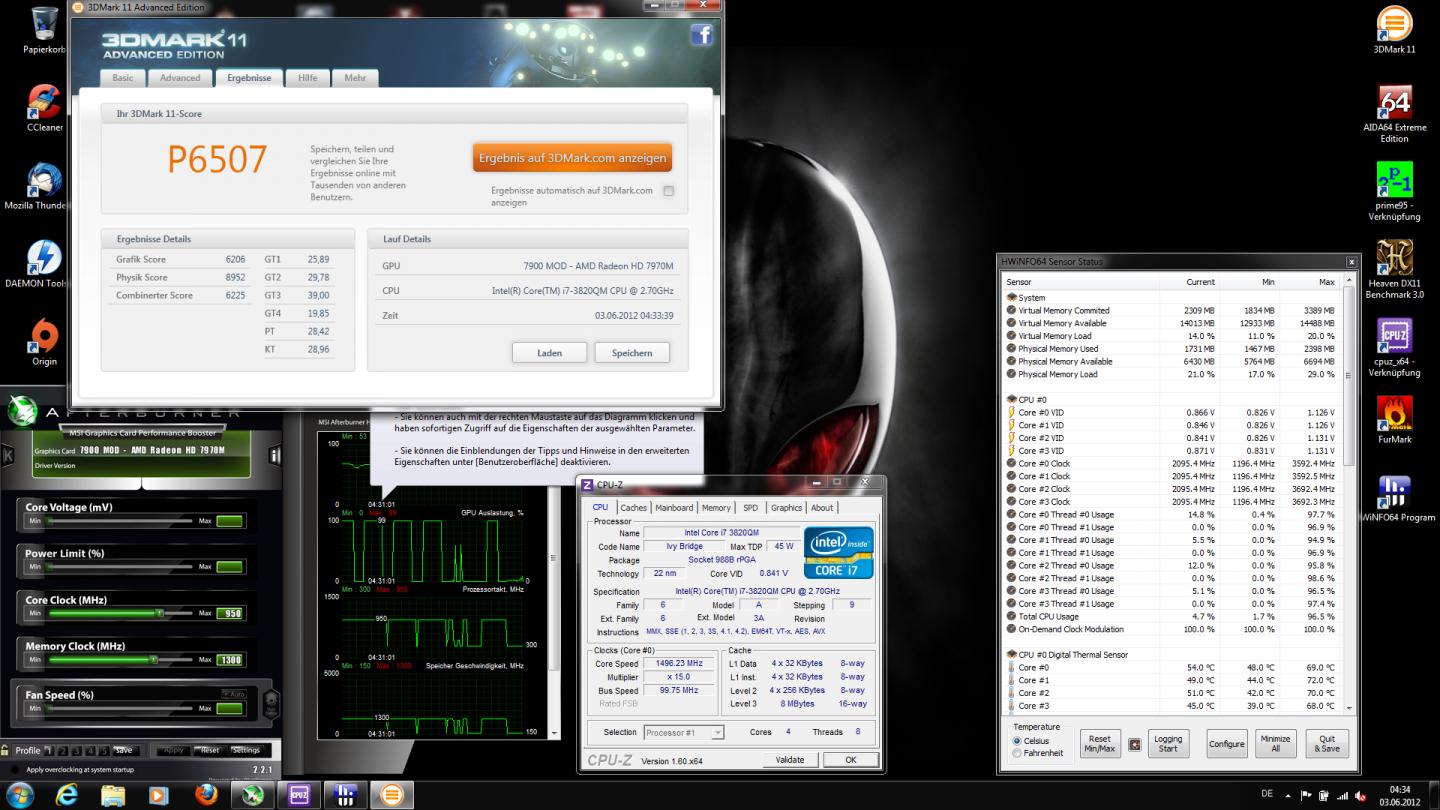
Task: Open the FurMark desktop shortcut
Action: point(1394,414)
